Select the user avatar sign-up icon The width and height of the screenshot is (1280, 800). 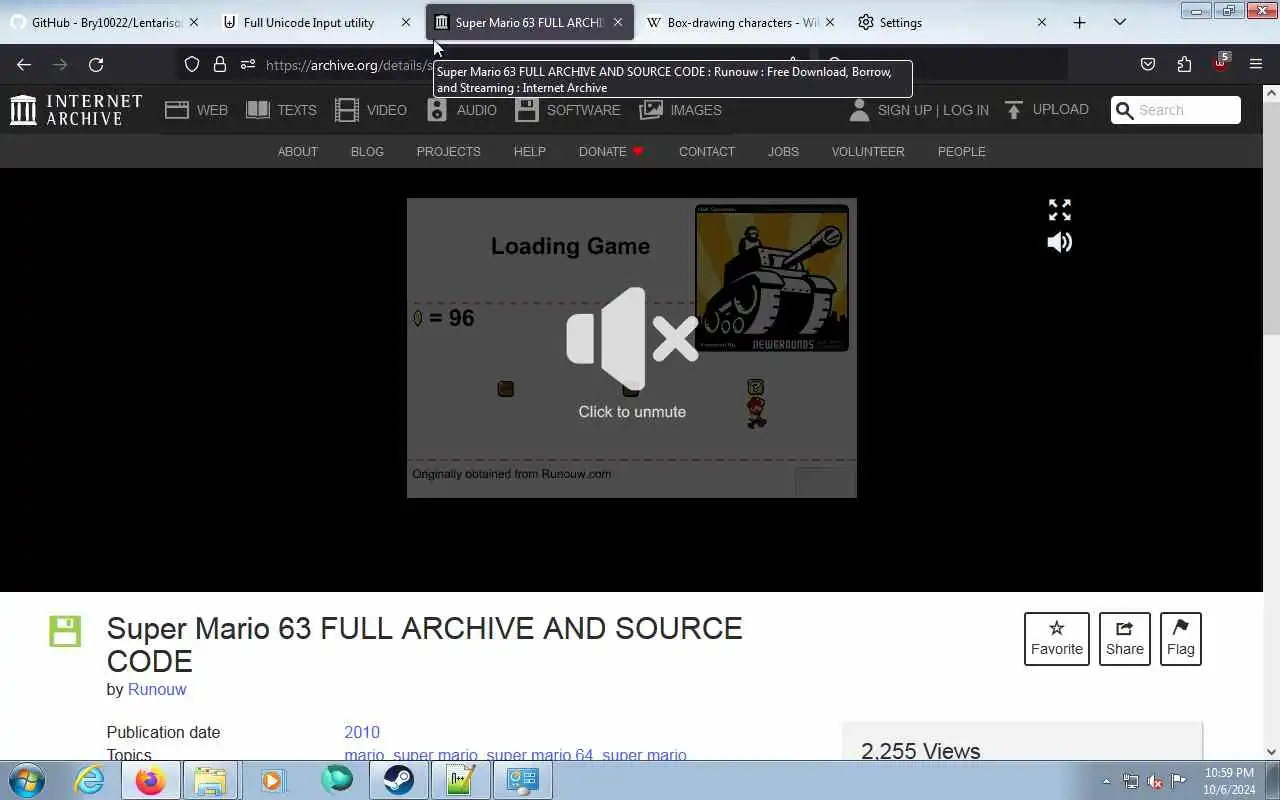tap(859, 110)
